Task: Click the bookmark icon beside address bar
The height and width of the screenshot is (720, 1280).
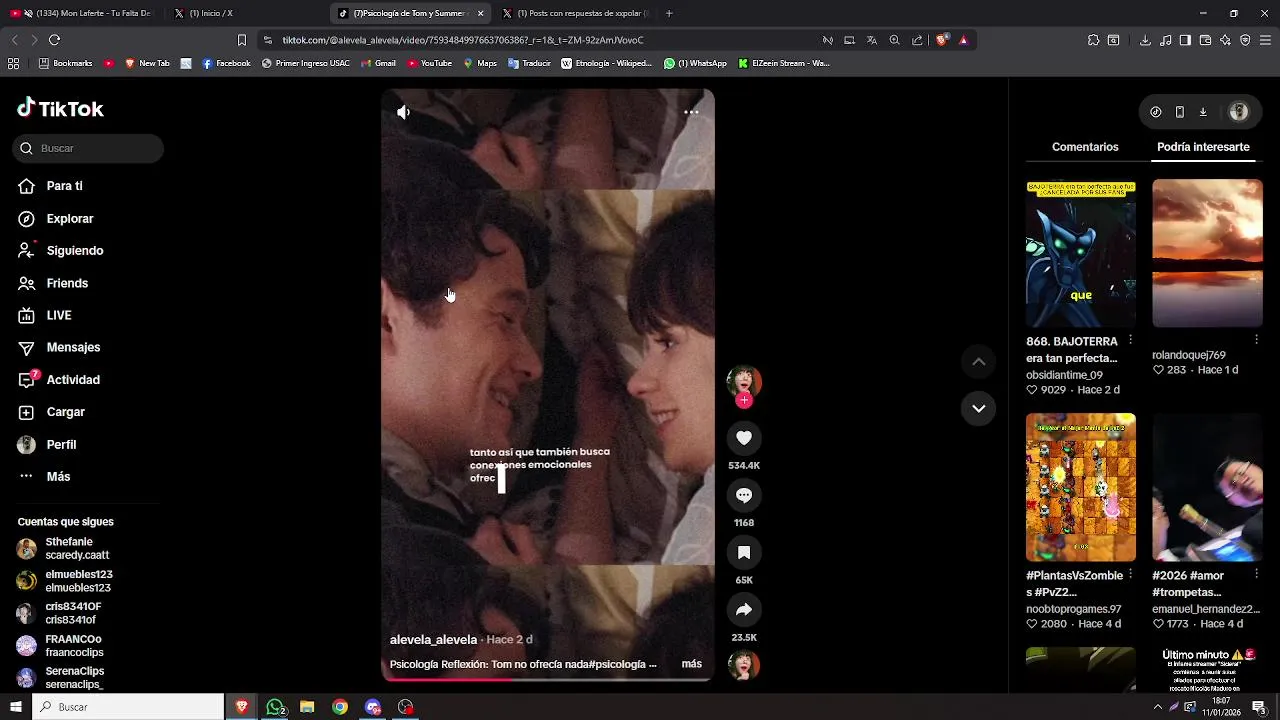Action: point(241,40)
